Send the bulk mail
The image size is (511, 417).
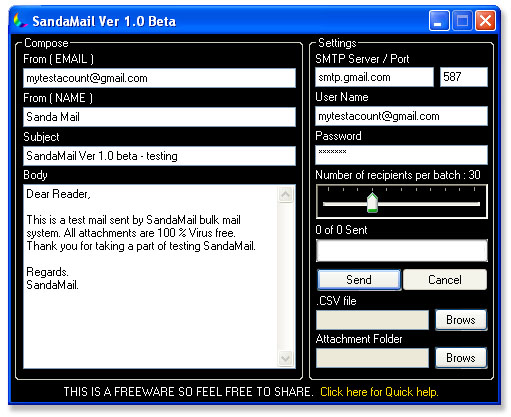coord(359,280)
